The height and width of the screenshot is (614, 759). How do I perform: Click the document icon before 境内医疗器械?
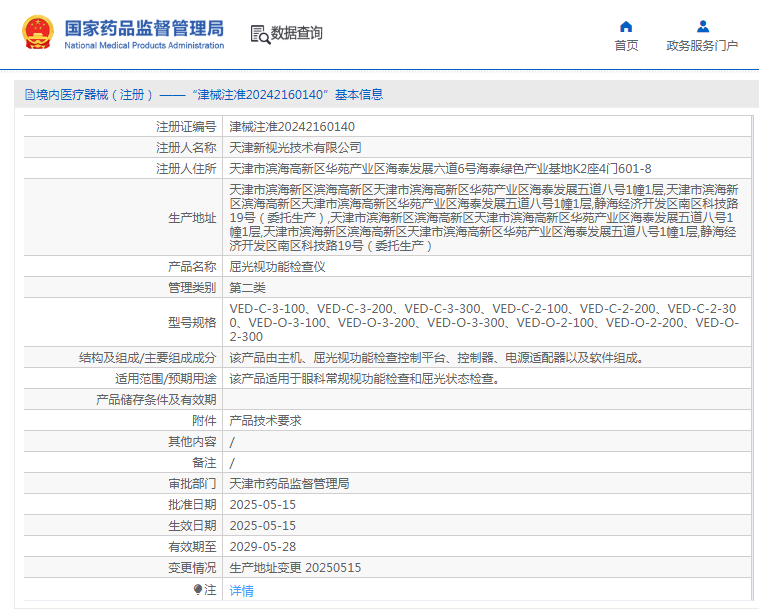tap(30, 94)
